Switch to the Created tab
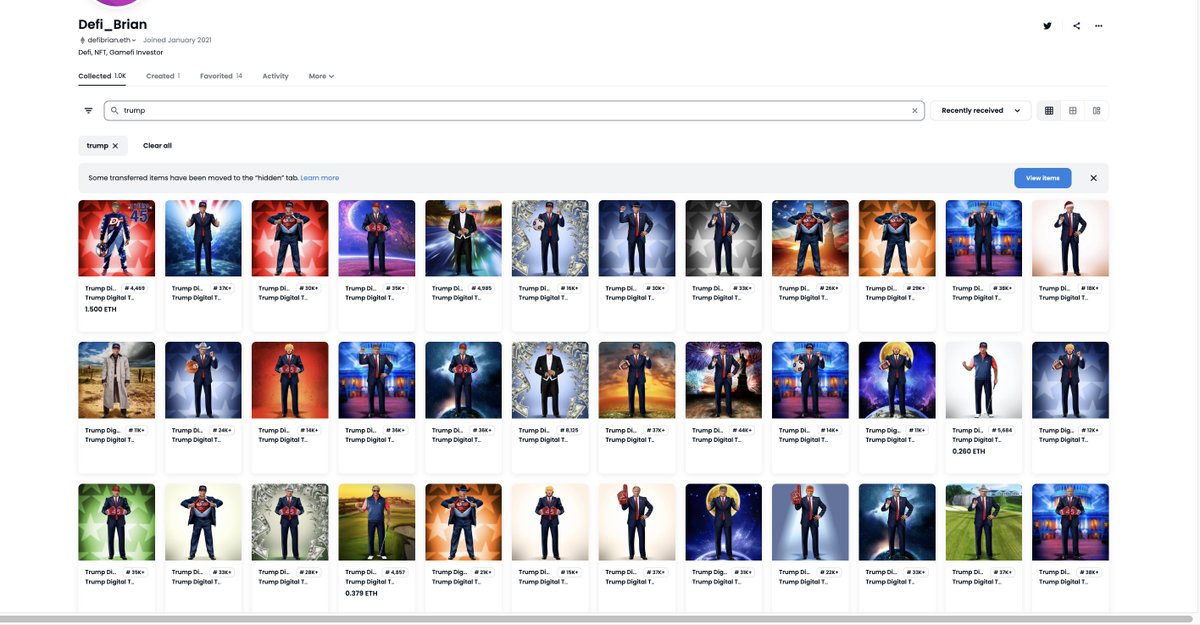The image size is (1200, 625). click(163, 76)
